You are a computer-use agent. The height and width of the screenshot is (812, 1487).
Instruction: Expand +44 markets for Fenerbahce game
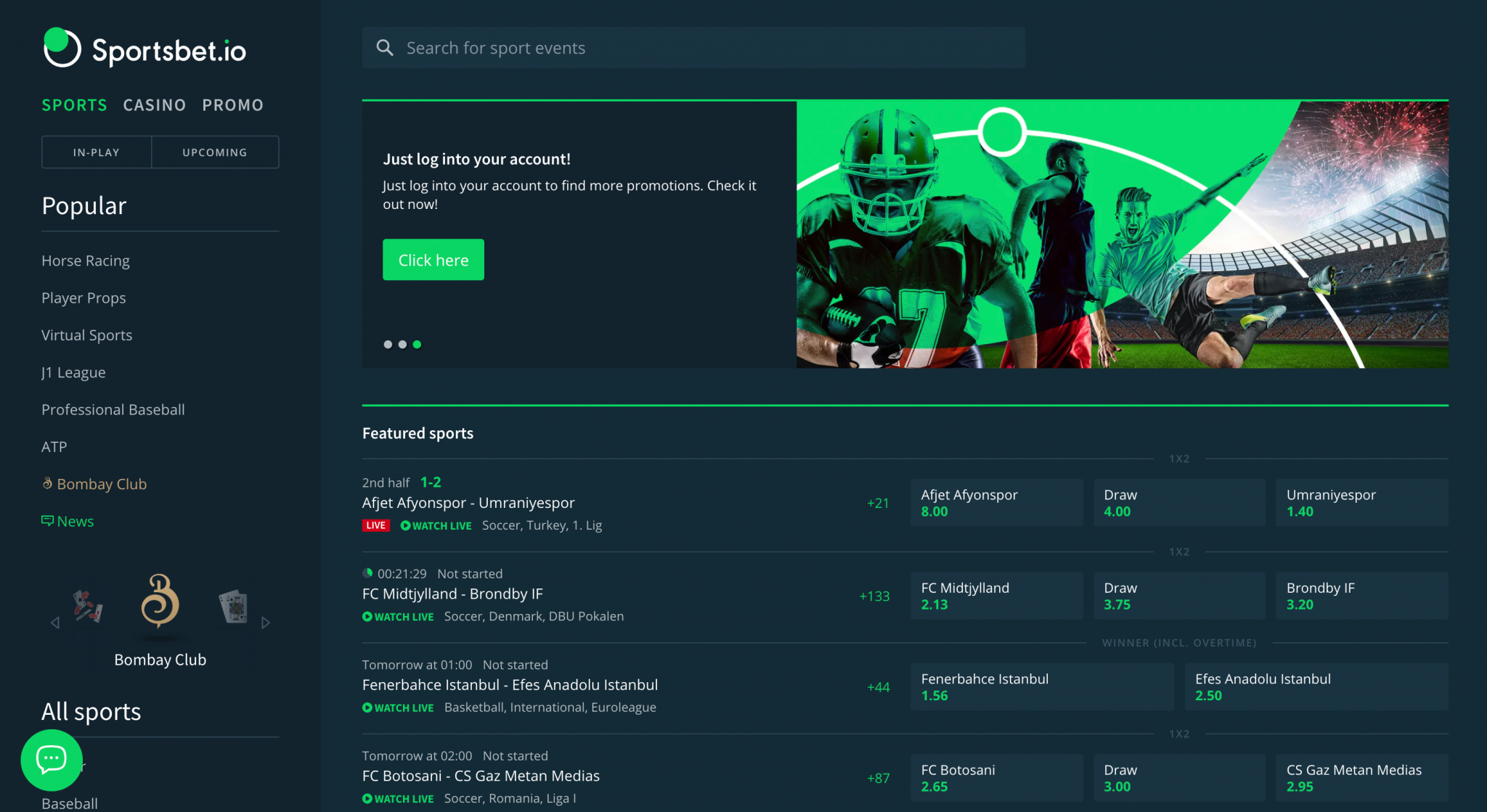click(x=878, y=687)
